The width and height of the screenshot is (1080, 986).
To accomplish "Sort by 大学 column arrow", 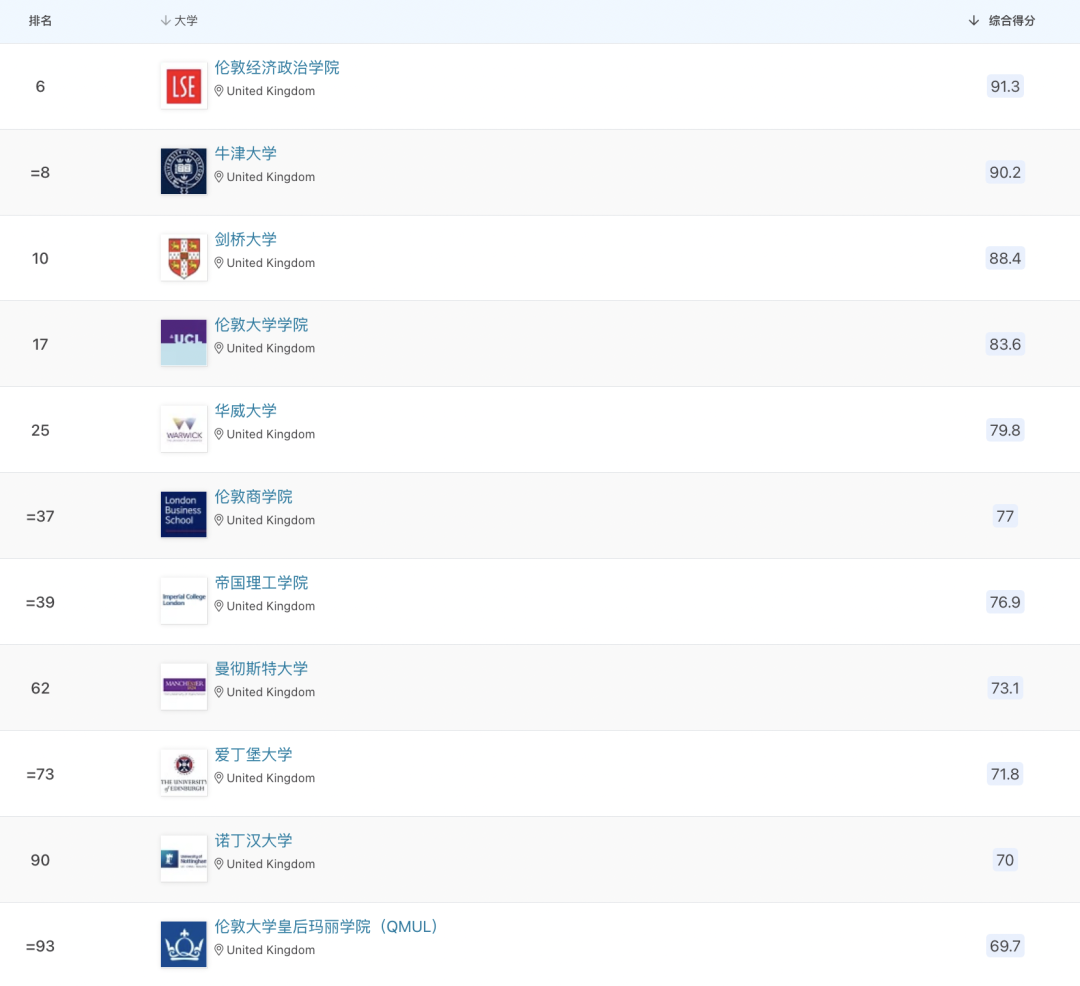I will [x=165, y=21].
